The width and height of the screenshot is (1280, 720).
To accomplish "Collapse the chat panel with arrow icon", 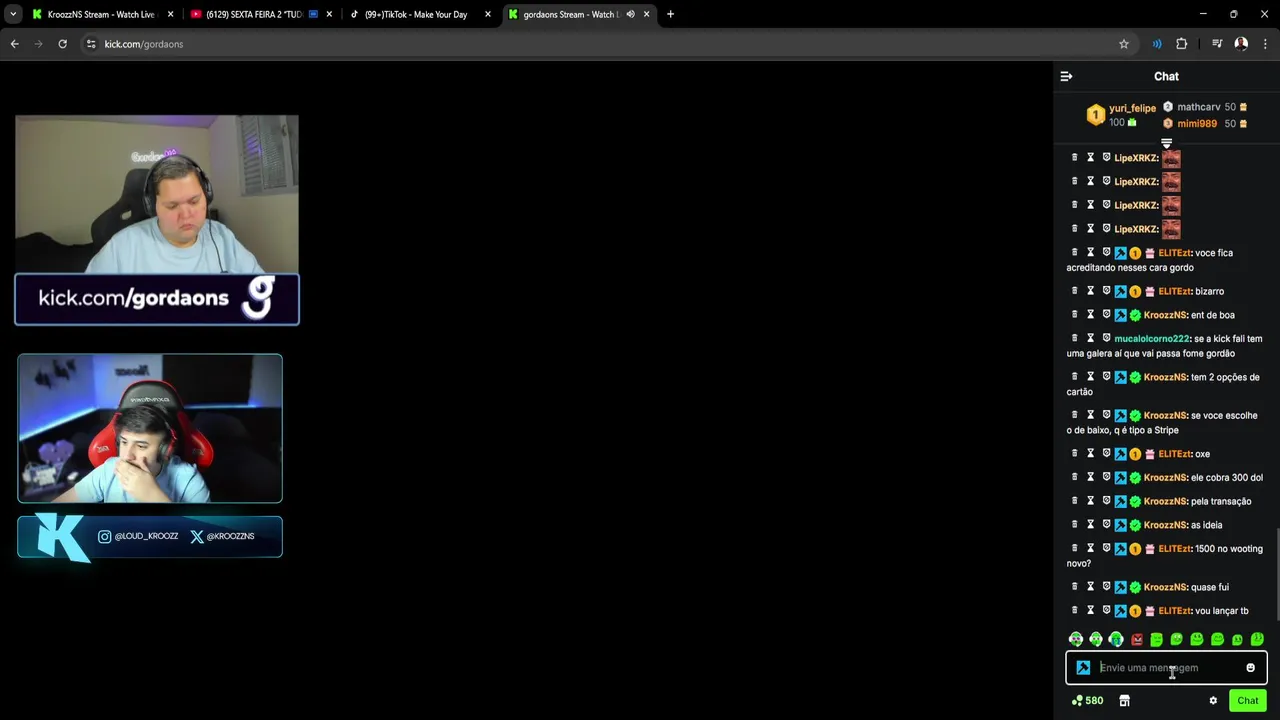I will click(x=1066, y=76).
